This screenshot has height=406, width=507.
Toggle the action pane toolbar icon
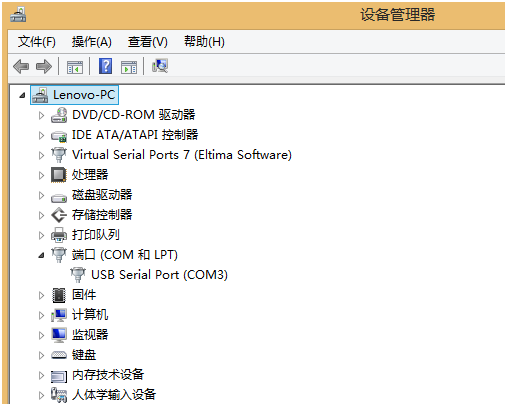tap(129, 67)
